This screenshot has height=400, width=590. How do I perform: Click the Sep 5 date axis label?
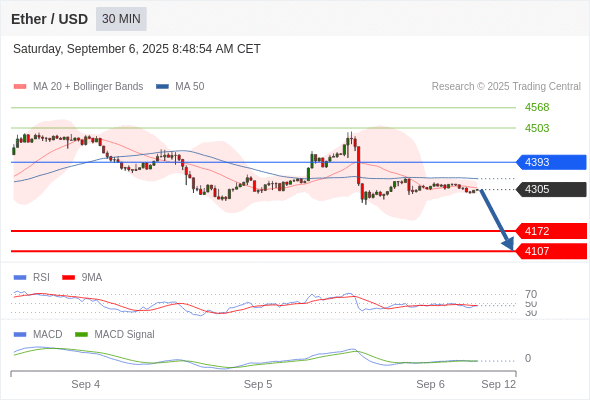coord(258,384)
